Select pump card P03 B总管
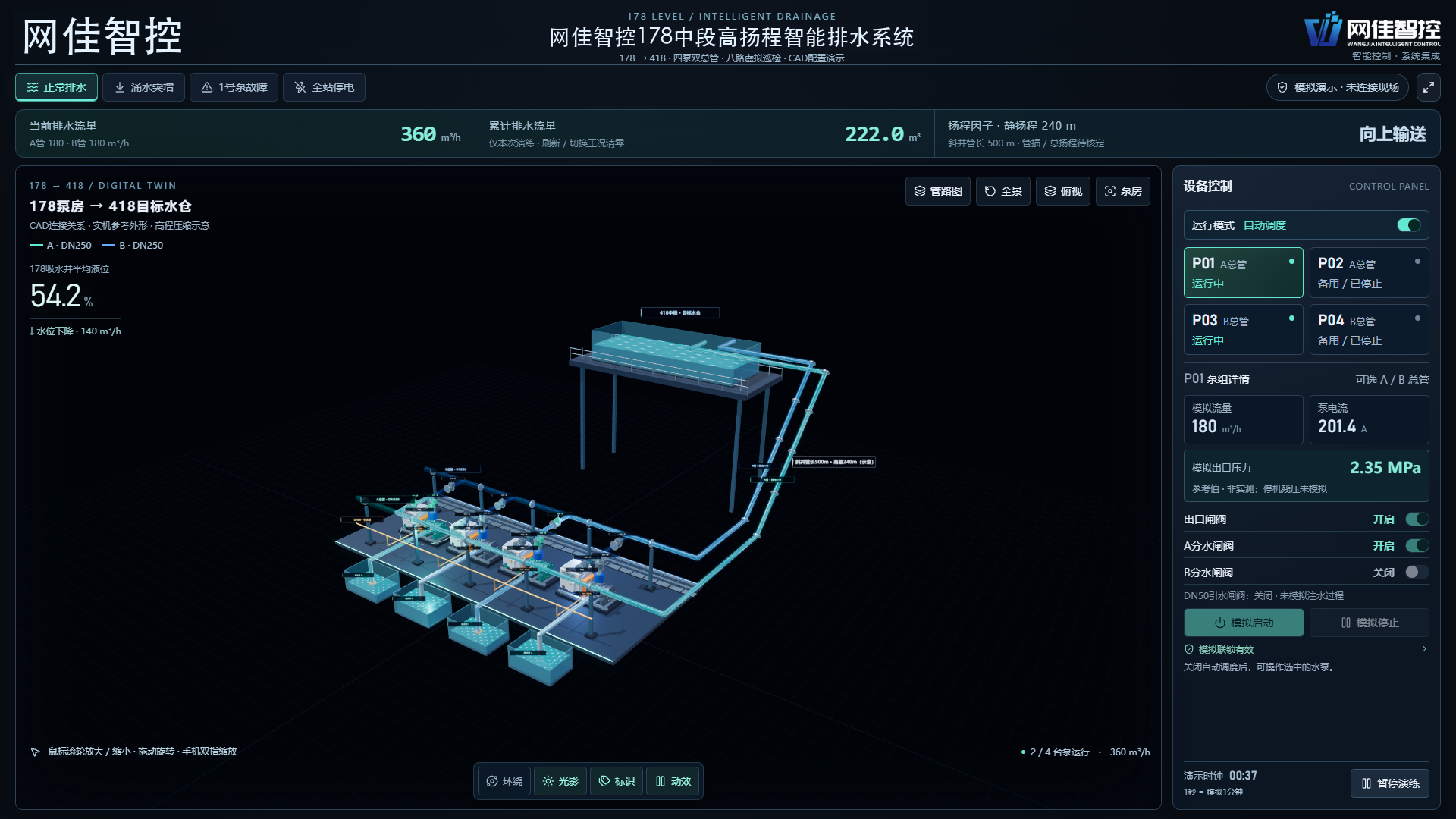 [1244, 330]
